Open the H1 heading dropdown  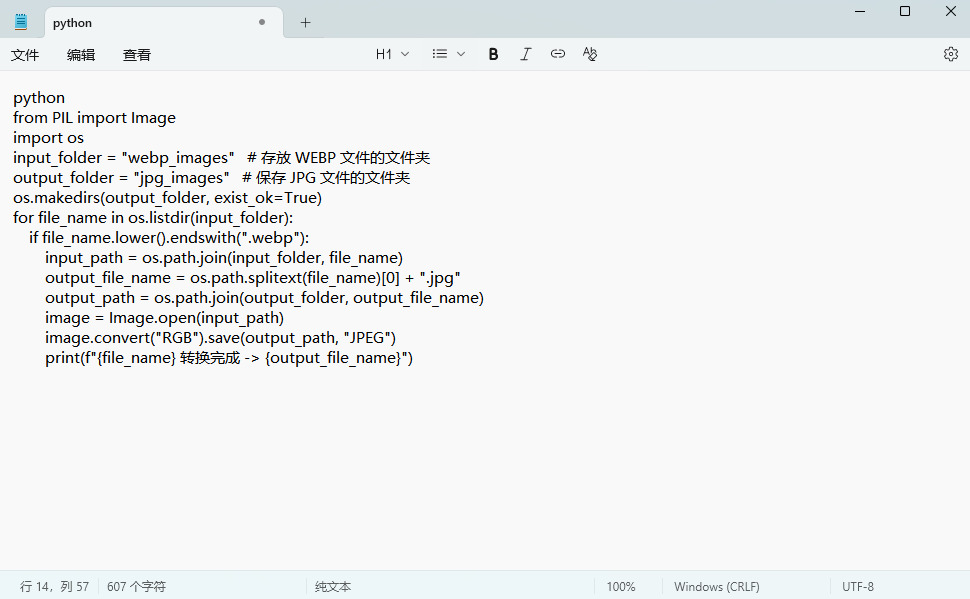pyautogui.click(x=392, y=54)
